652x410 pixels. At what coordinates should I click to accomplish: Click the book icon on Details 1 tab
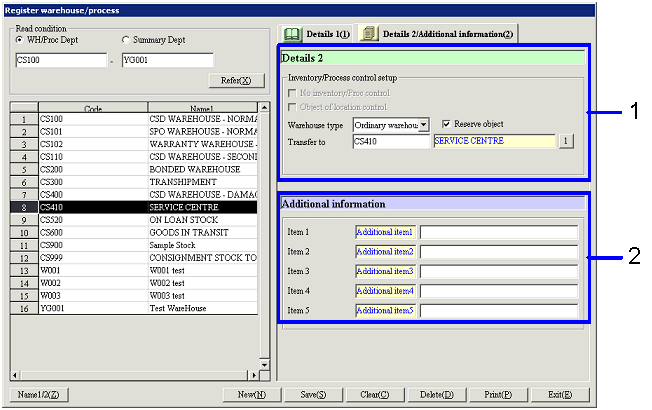click(292, 33)
